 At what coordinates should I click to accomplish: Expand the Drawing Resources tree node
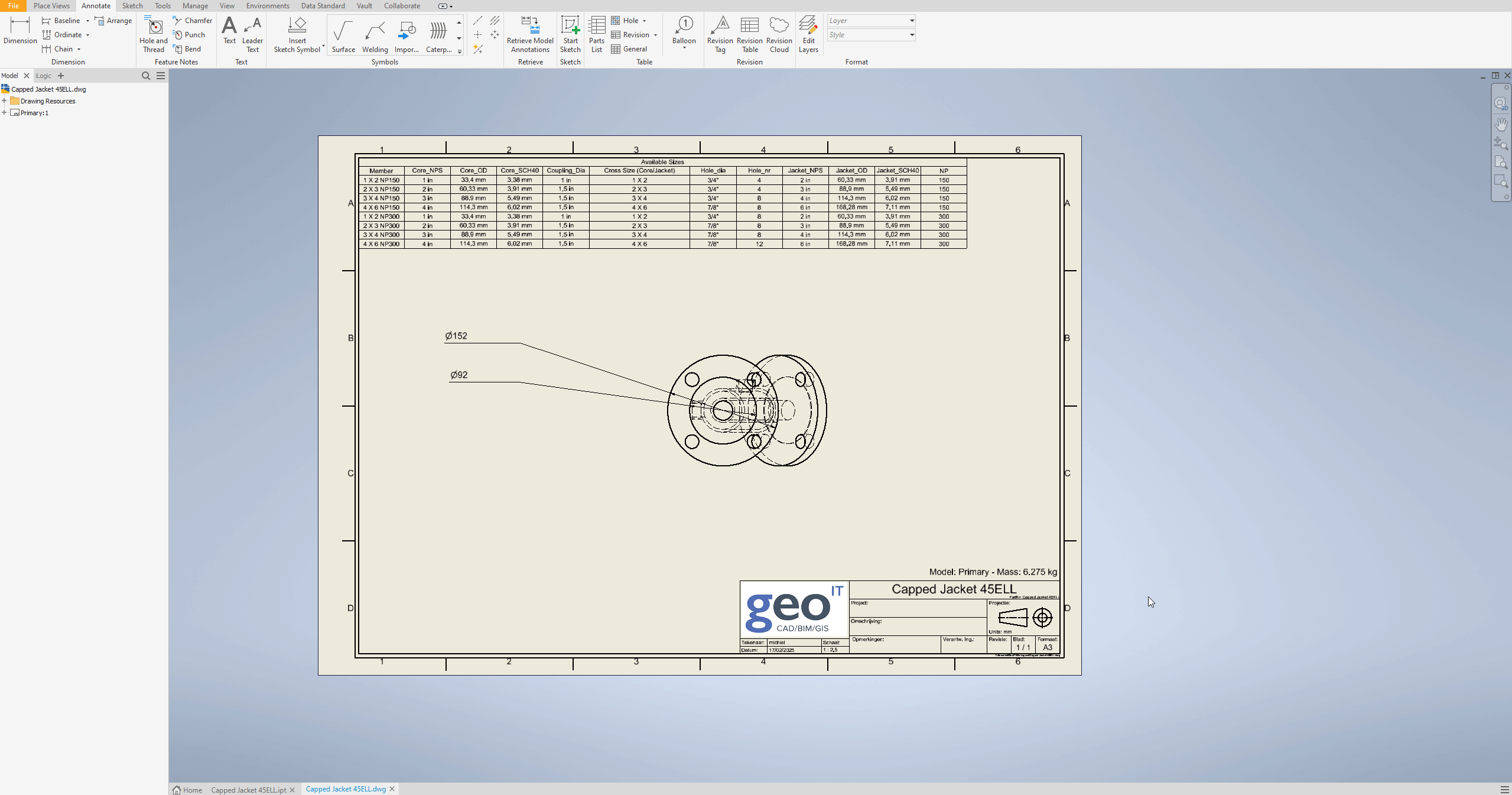[5, 101]
